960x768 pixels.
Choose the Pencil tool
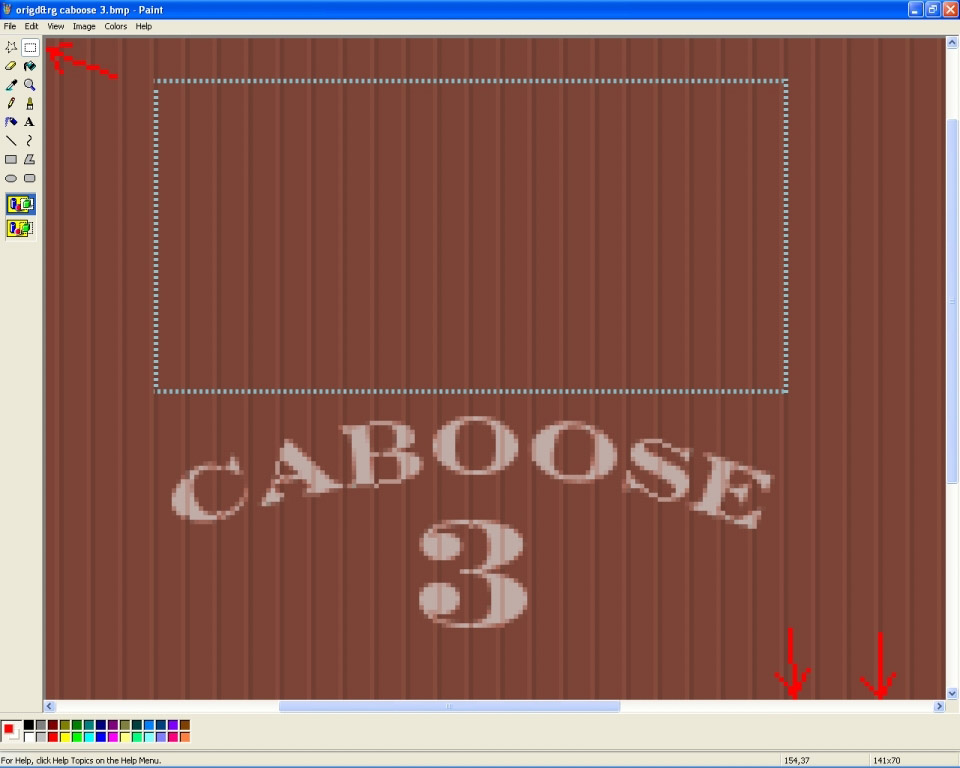pos(11,104)
